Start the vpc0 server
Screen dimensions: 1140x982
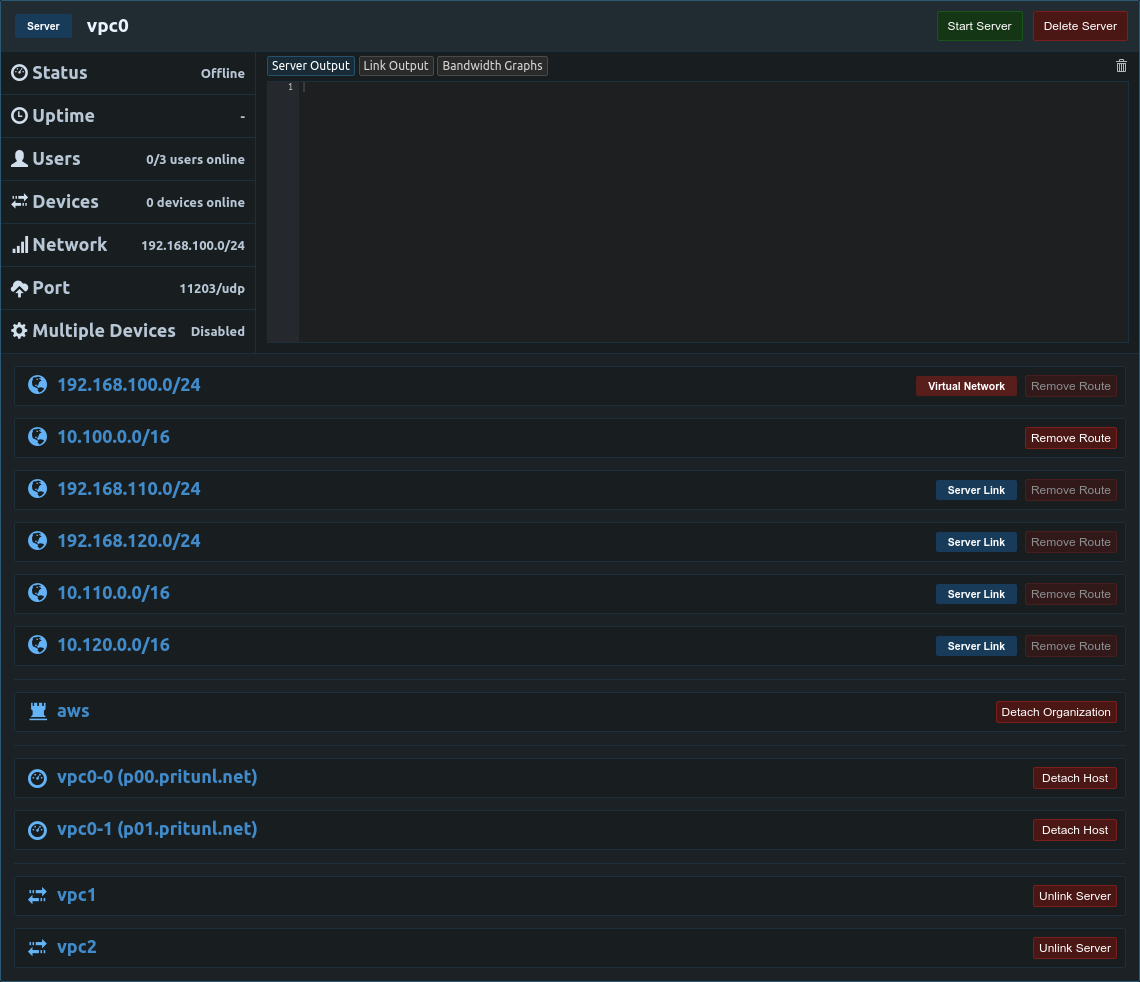click(x=979, y=26)
